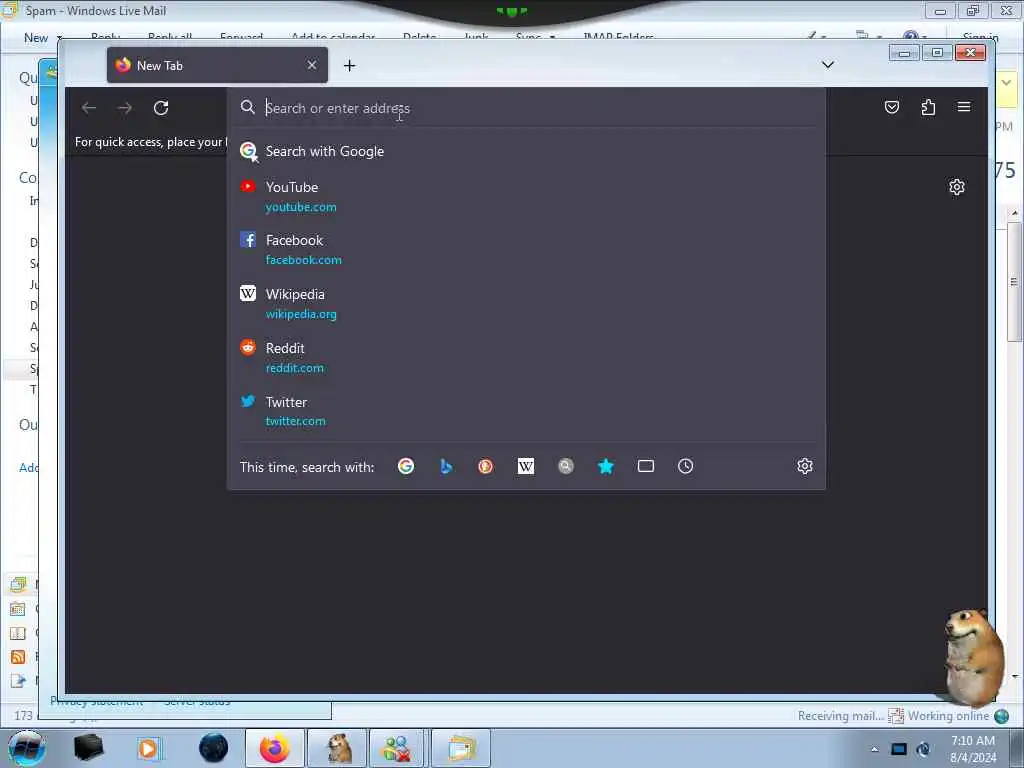Open the hamster app taskbar icon
Image resolution: width=1024 pixels, height=768 pixels.
click(x=337, y=748)
